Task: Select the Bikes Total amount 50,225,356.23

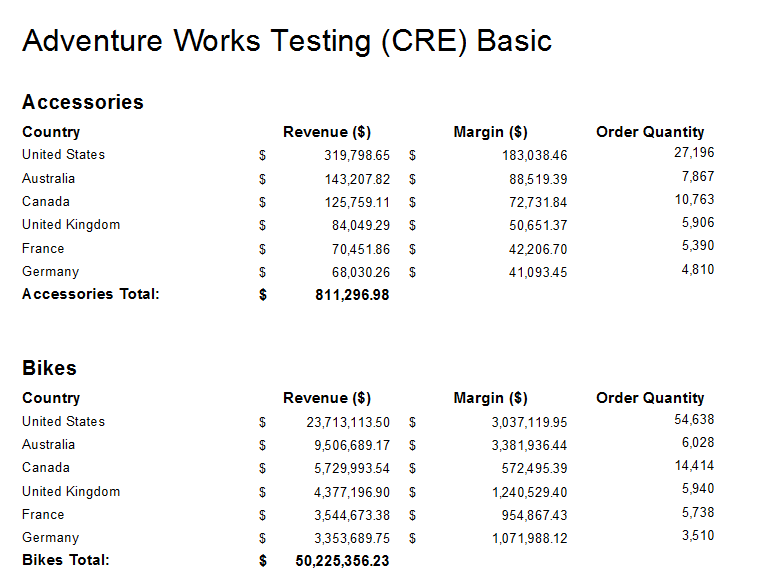Action: coord(342,561)
